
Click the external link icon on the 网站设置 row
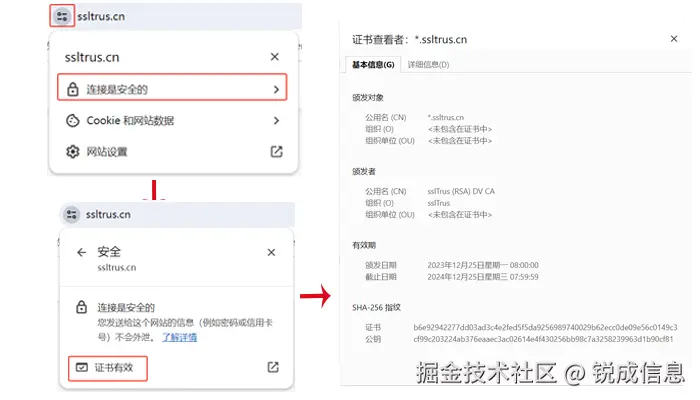tap(276, 152)
